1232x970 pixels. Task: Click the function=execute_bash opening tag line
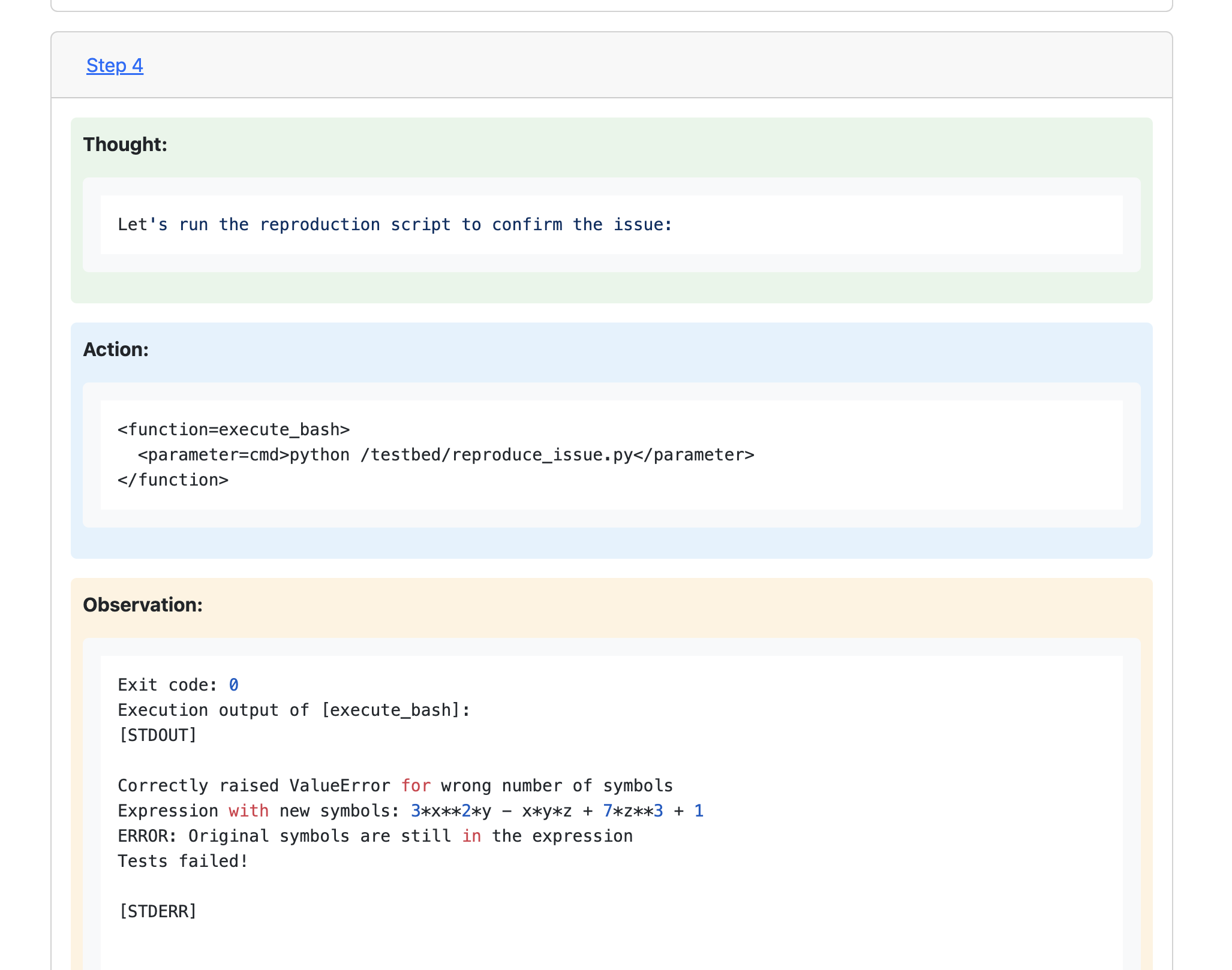tap(234, 430)
